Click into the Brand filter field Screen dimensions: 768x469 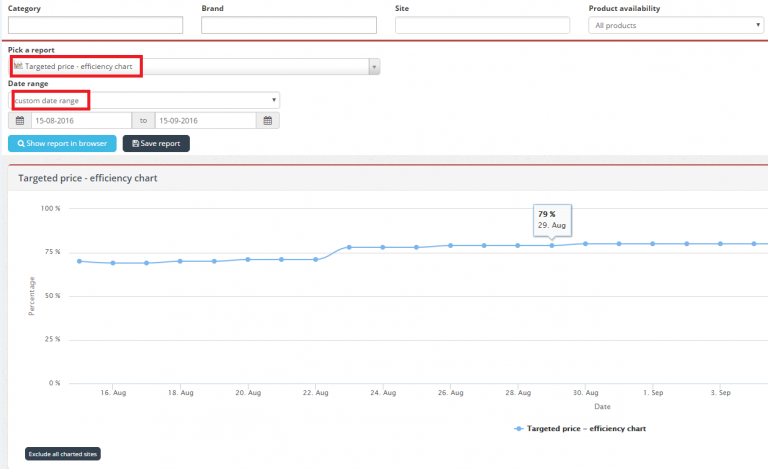click(x=288, y=25)
